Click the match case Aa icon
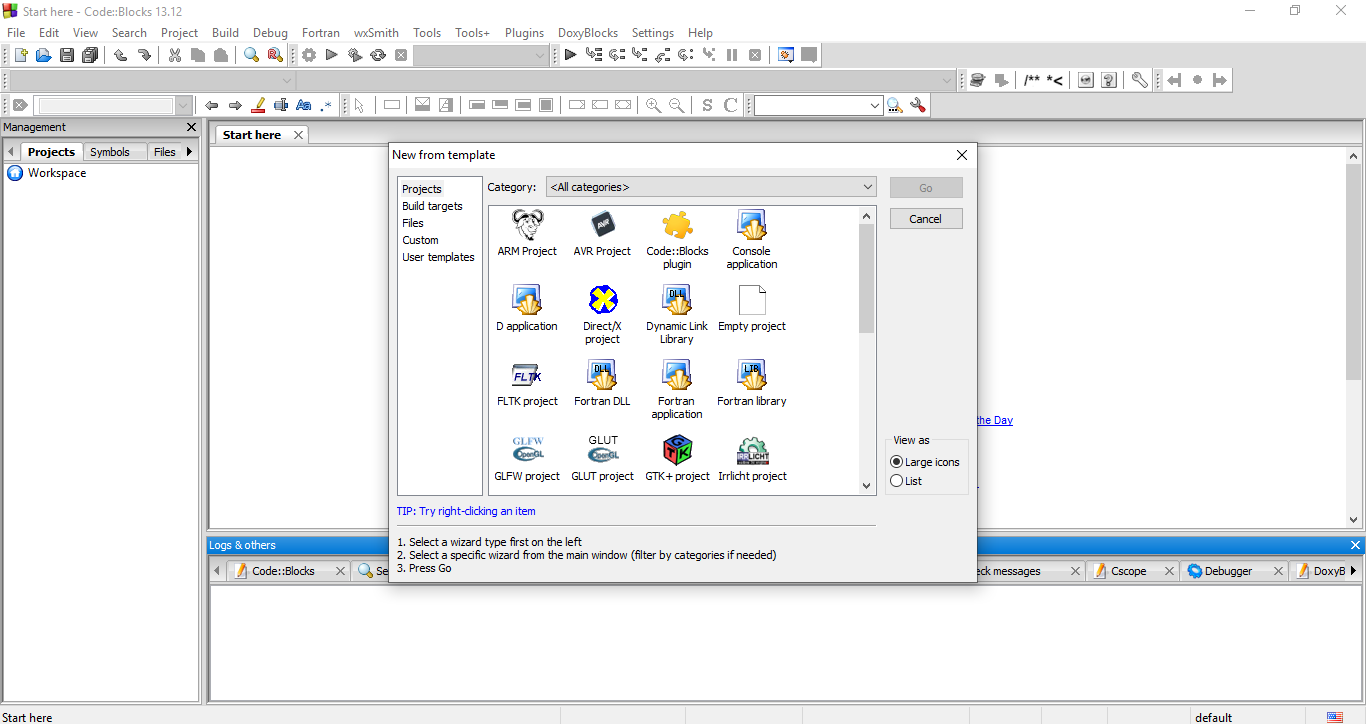 [304, 105]
